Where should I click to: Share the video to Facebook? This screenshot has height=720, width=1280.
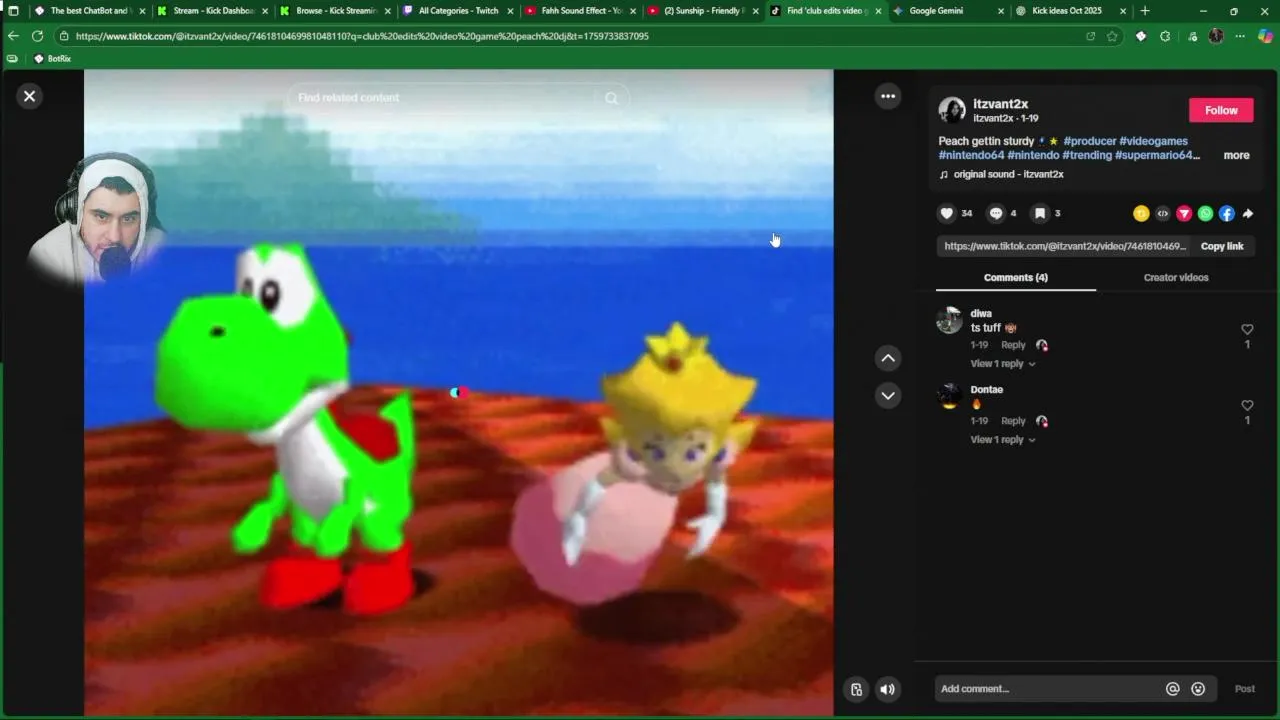[x=1227, y=213]
